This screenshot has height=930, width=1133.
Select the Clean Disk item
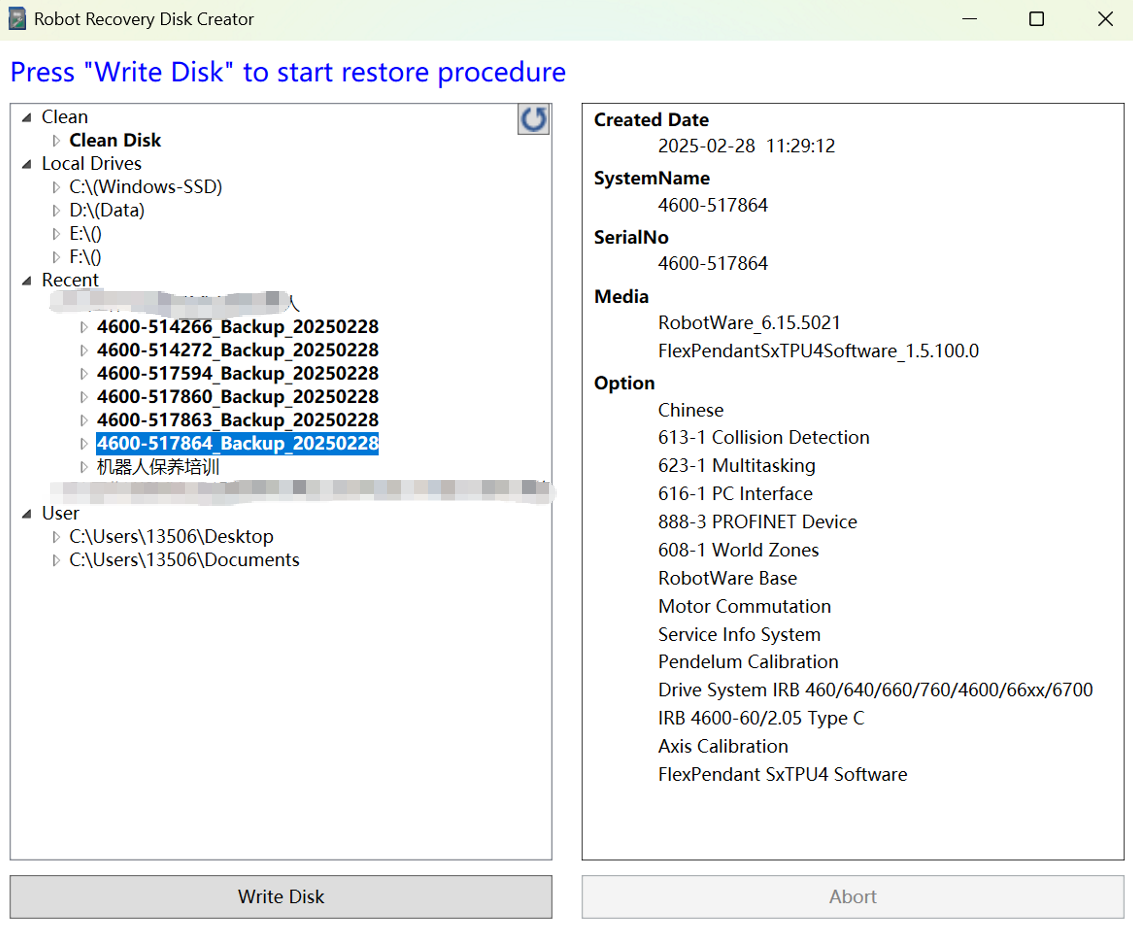115,140
